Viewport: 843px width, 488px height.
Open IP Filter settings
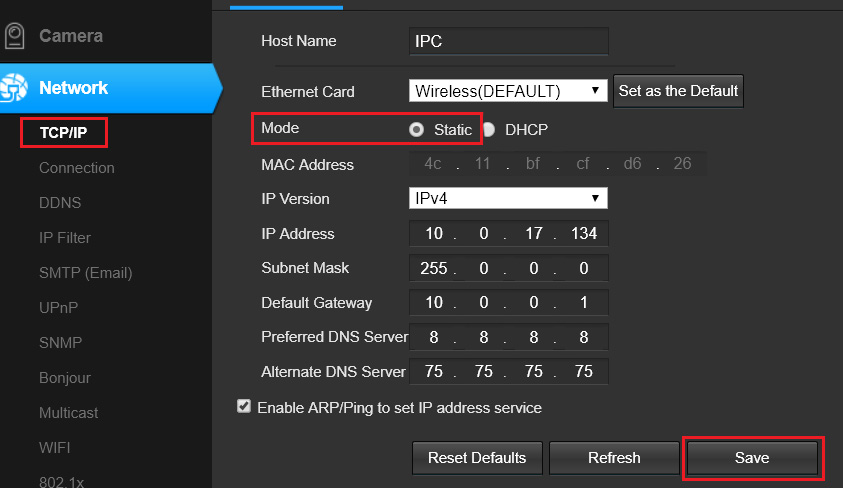point(65,238)
